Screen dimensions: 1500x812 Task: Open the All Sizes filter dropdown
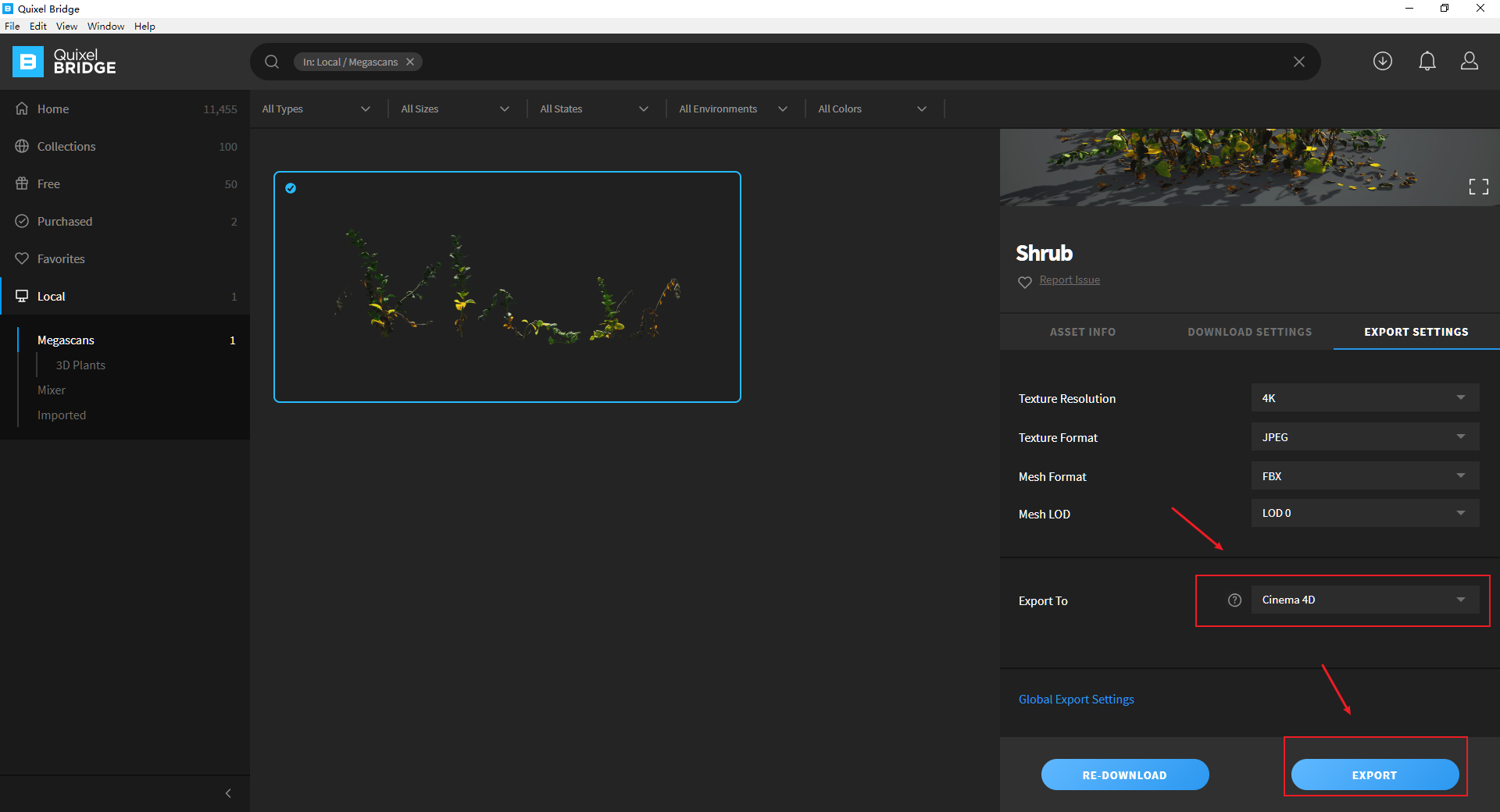point(455,109)
